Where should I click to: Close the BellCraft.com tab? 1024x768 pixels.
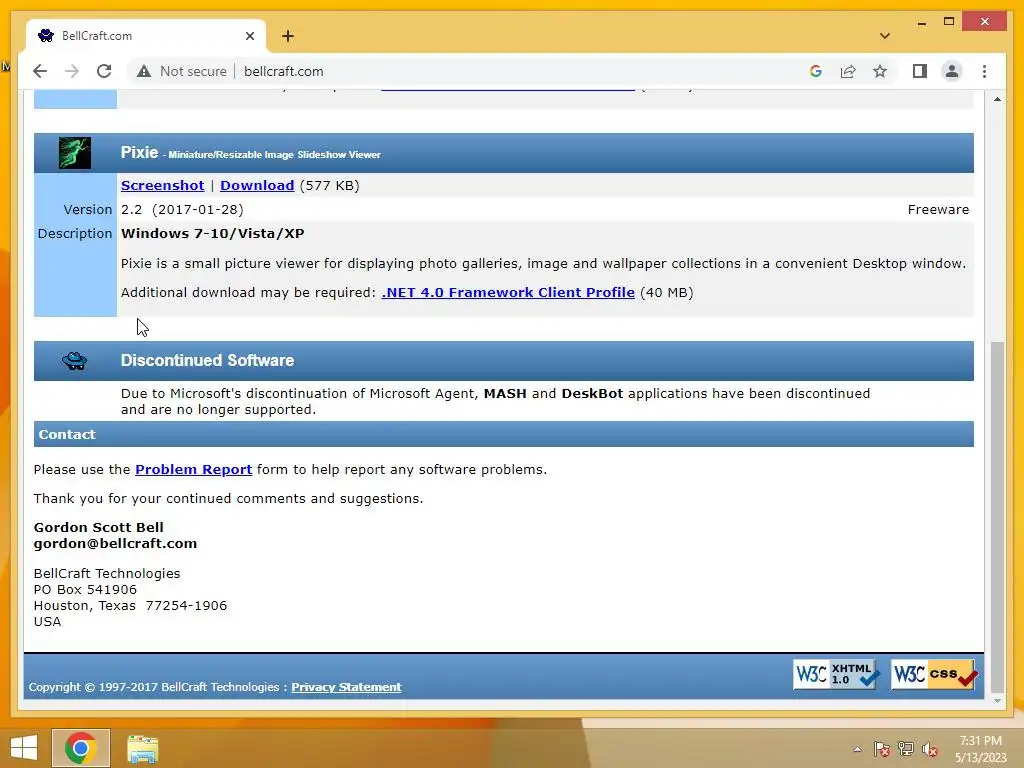coord(249,36)
